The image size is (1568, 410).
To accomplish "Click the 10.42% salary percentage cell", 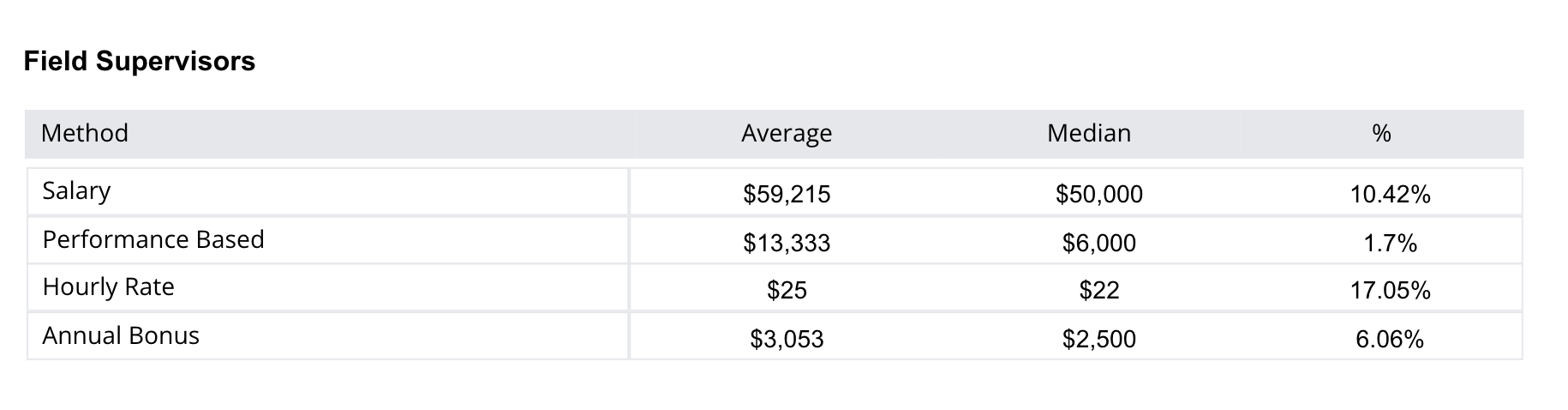I will pyautogui.click(x=1390, y=195).
